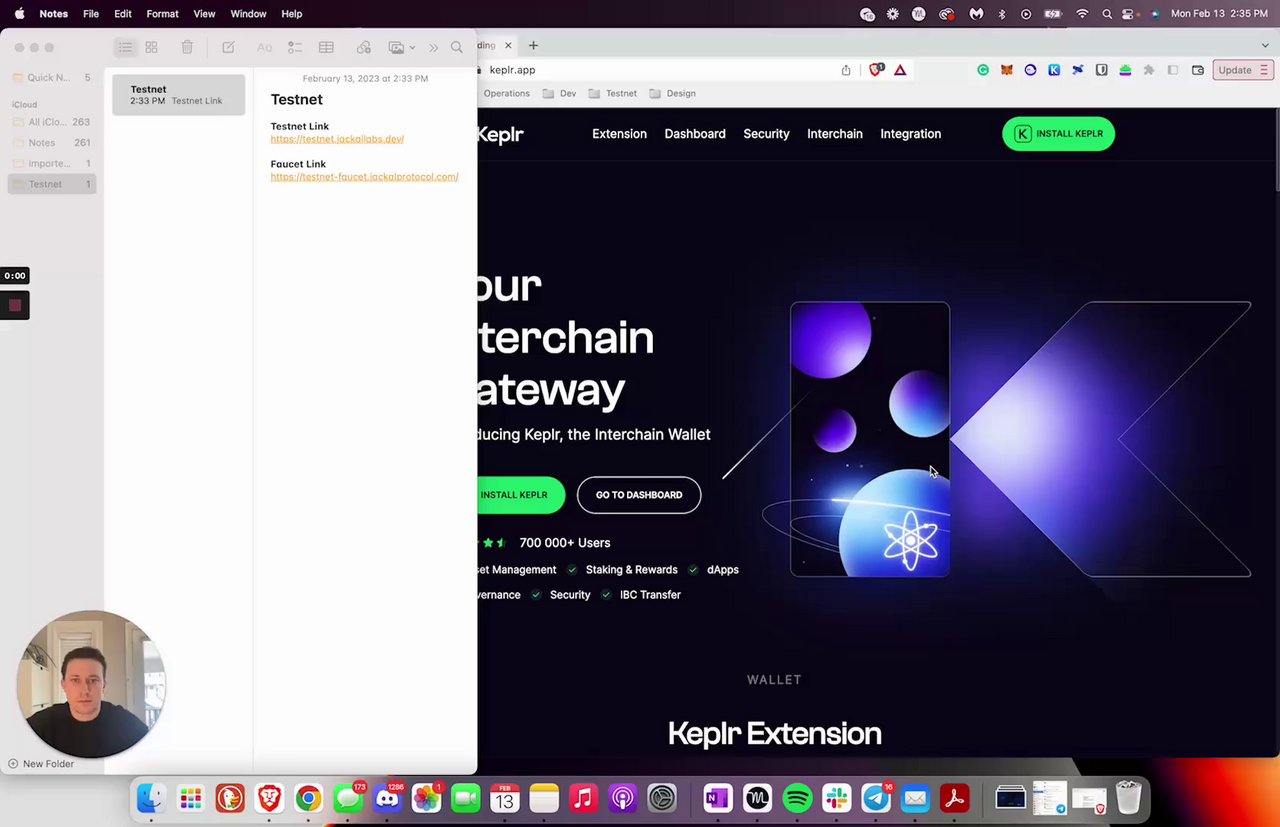Image resolution: width=1280 pixels, height=827 pixels.
Task: Open the Operations bookmarks folder
Action: 506,93
